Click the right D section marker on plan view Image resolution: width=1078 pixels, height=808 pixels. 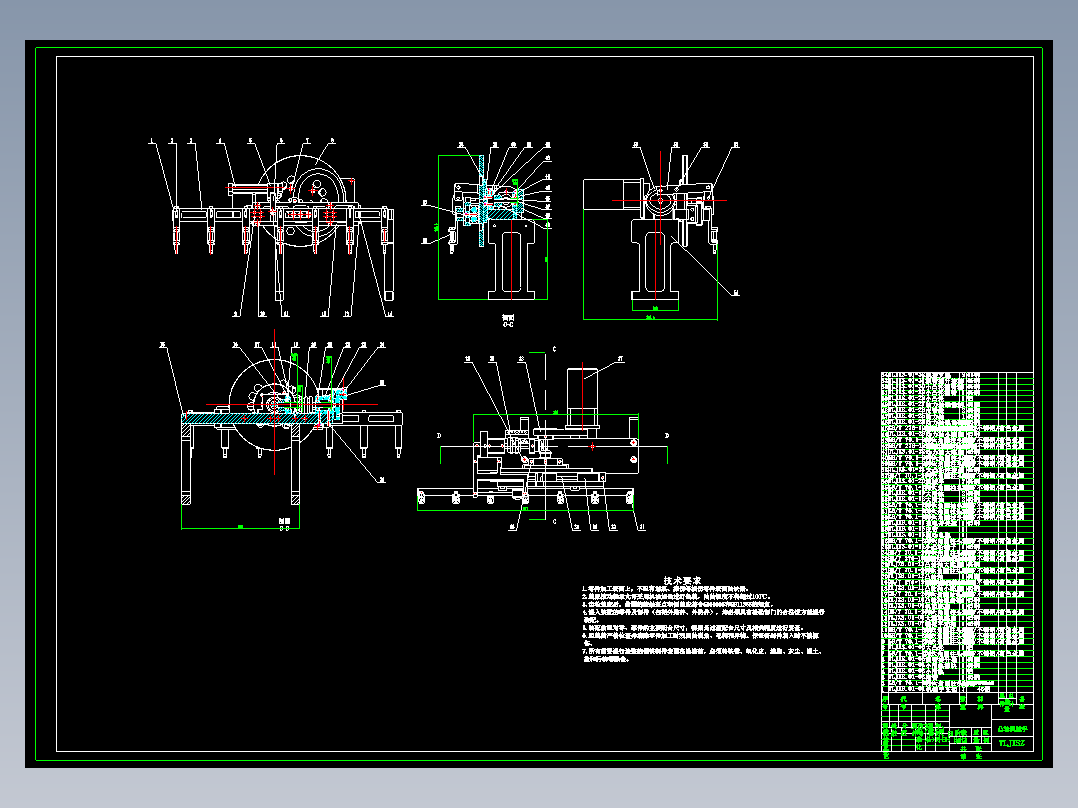[x=667, y=435]
